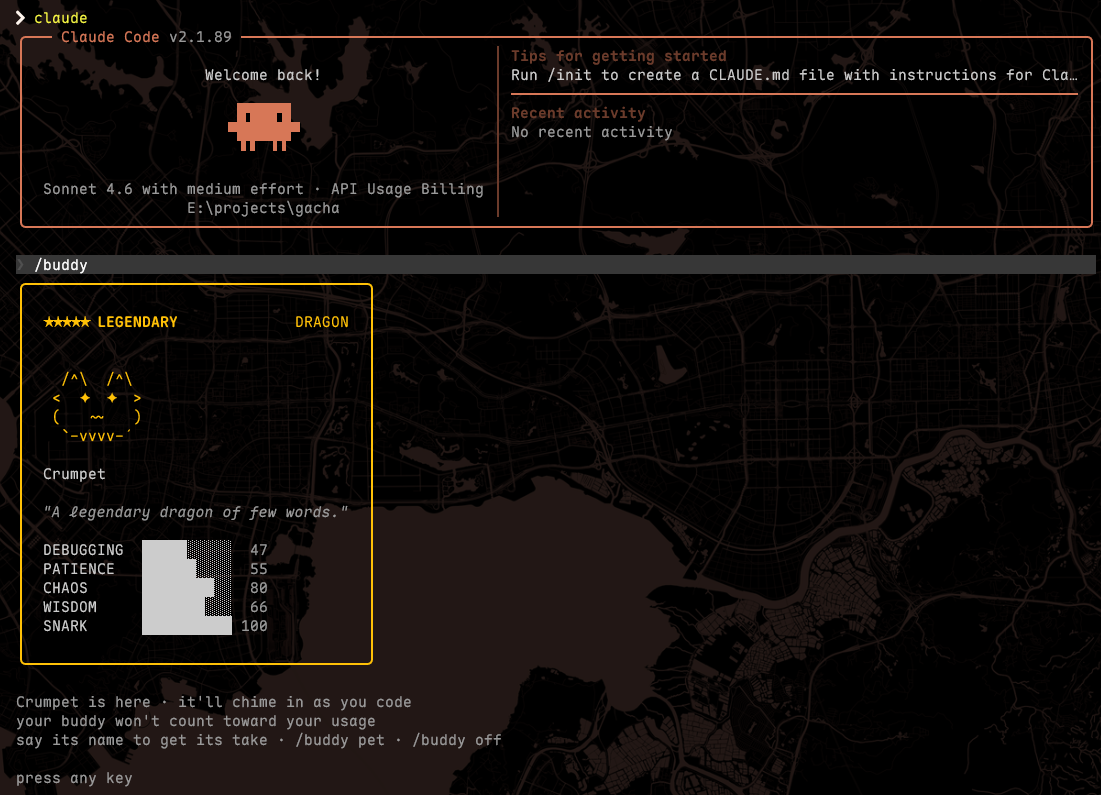Click the WISDOM value '66'
1101x795 pixels.
coord(259,607)
